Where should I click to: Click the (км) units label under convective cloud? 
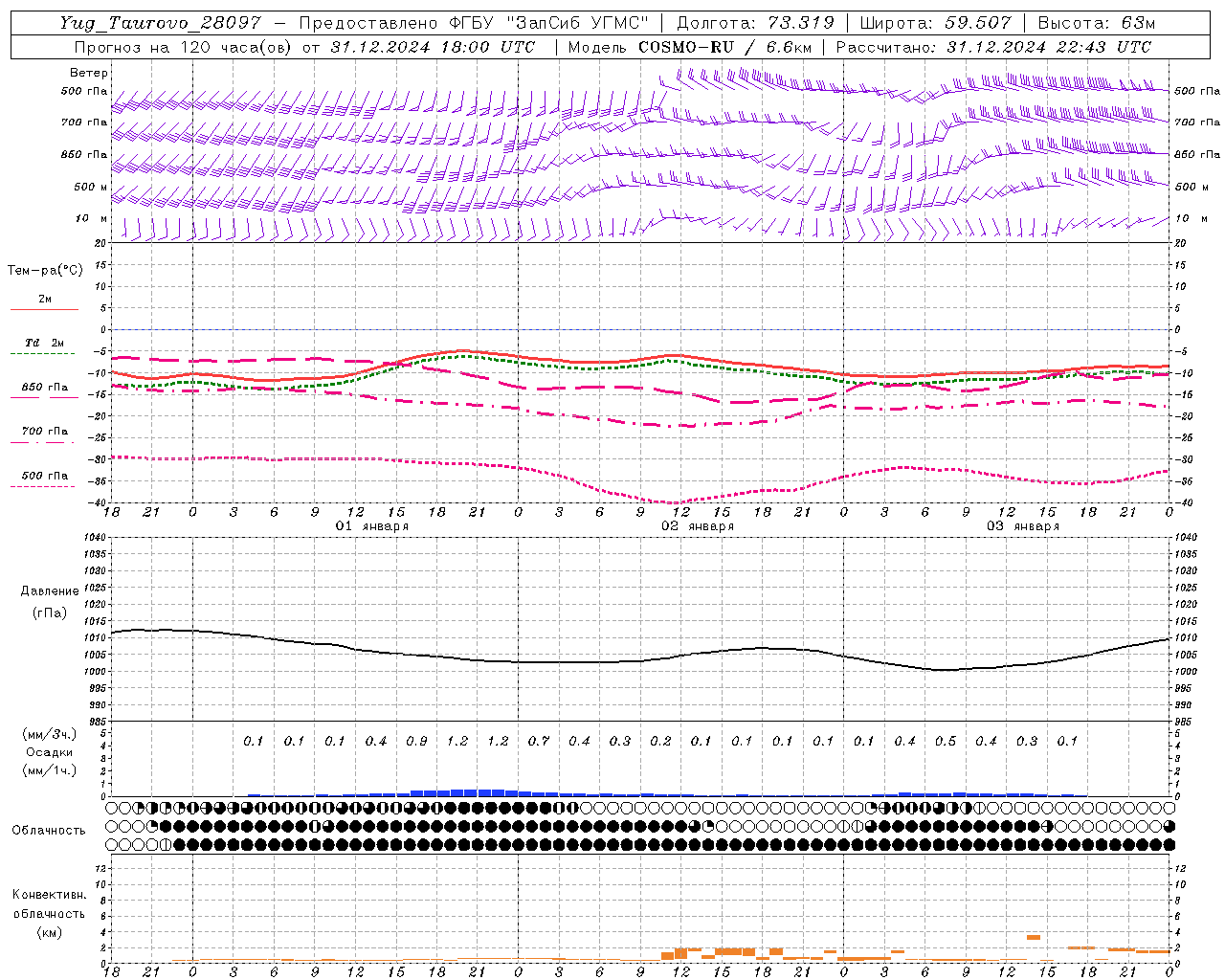tap(50, 932)
